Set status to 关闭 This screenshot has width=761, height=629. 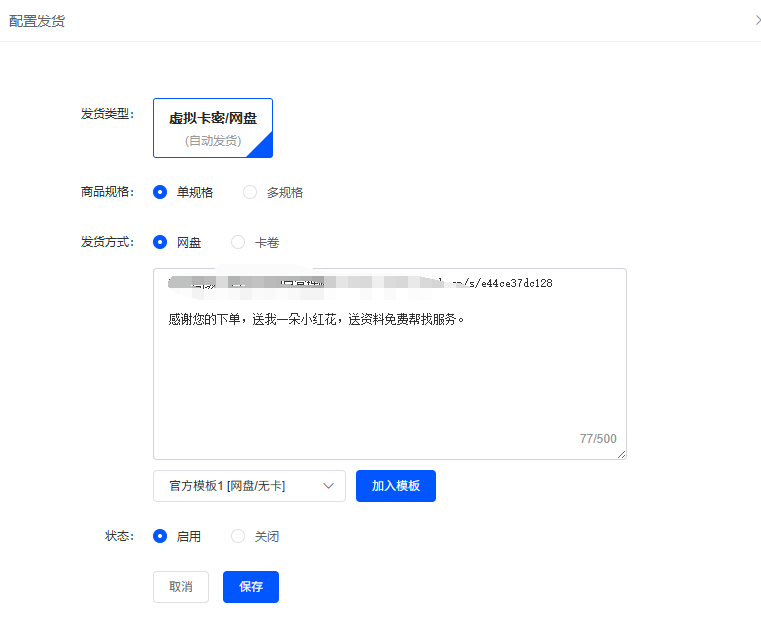point(238,536)
